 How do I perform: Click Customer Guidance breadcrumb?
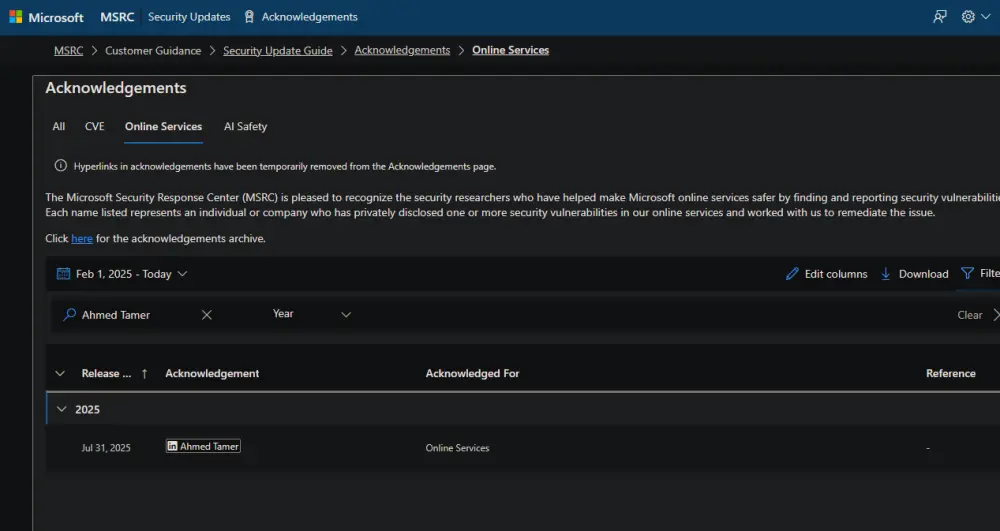click(153, 50)
